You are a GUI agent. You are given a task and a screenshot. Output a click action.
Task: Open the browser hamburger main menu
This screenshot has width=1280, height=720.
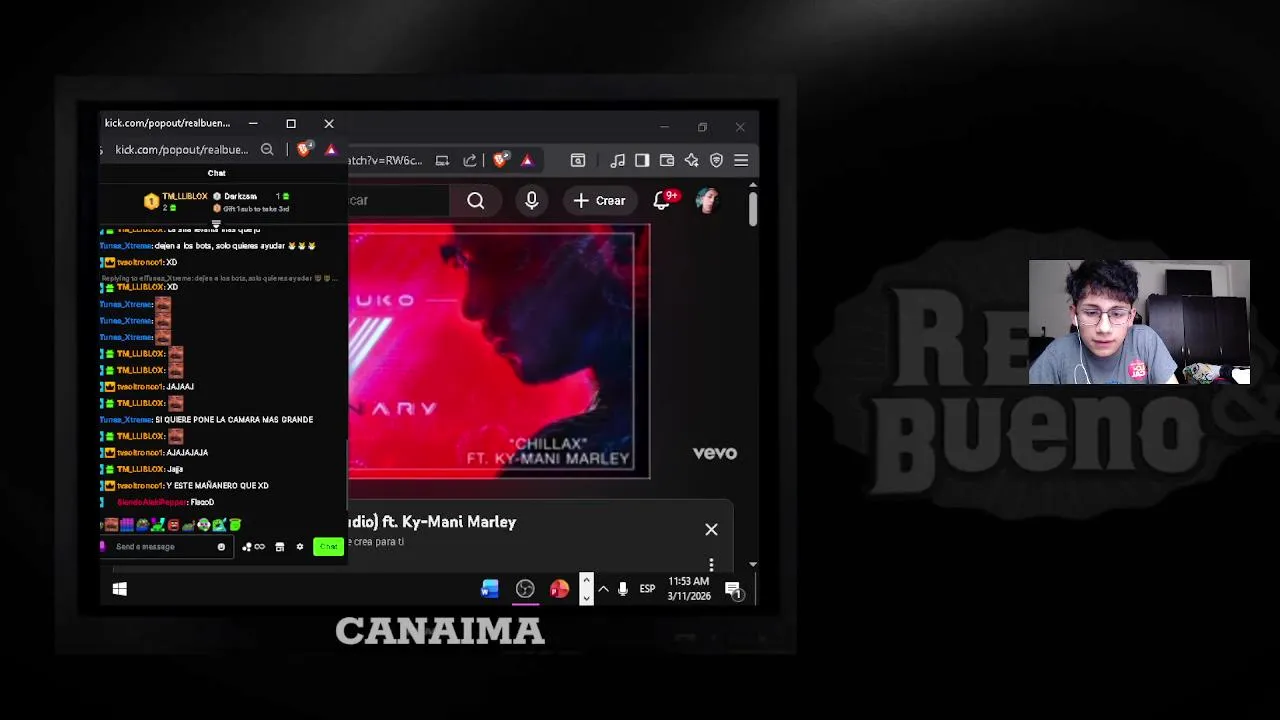pos(741,160)
